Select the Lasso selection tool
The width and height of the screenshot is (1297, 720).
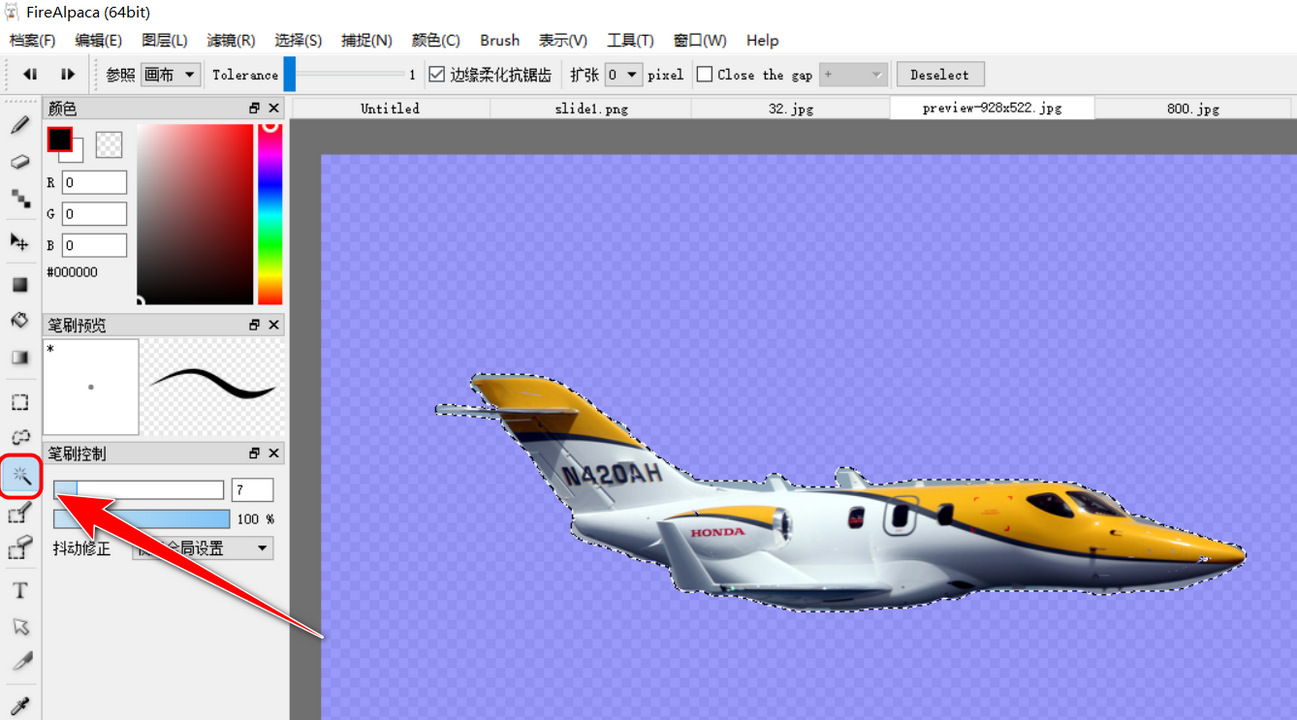(x=19, y=437)
